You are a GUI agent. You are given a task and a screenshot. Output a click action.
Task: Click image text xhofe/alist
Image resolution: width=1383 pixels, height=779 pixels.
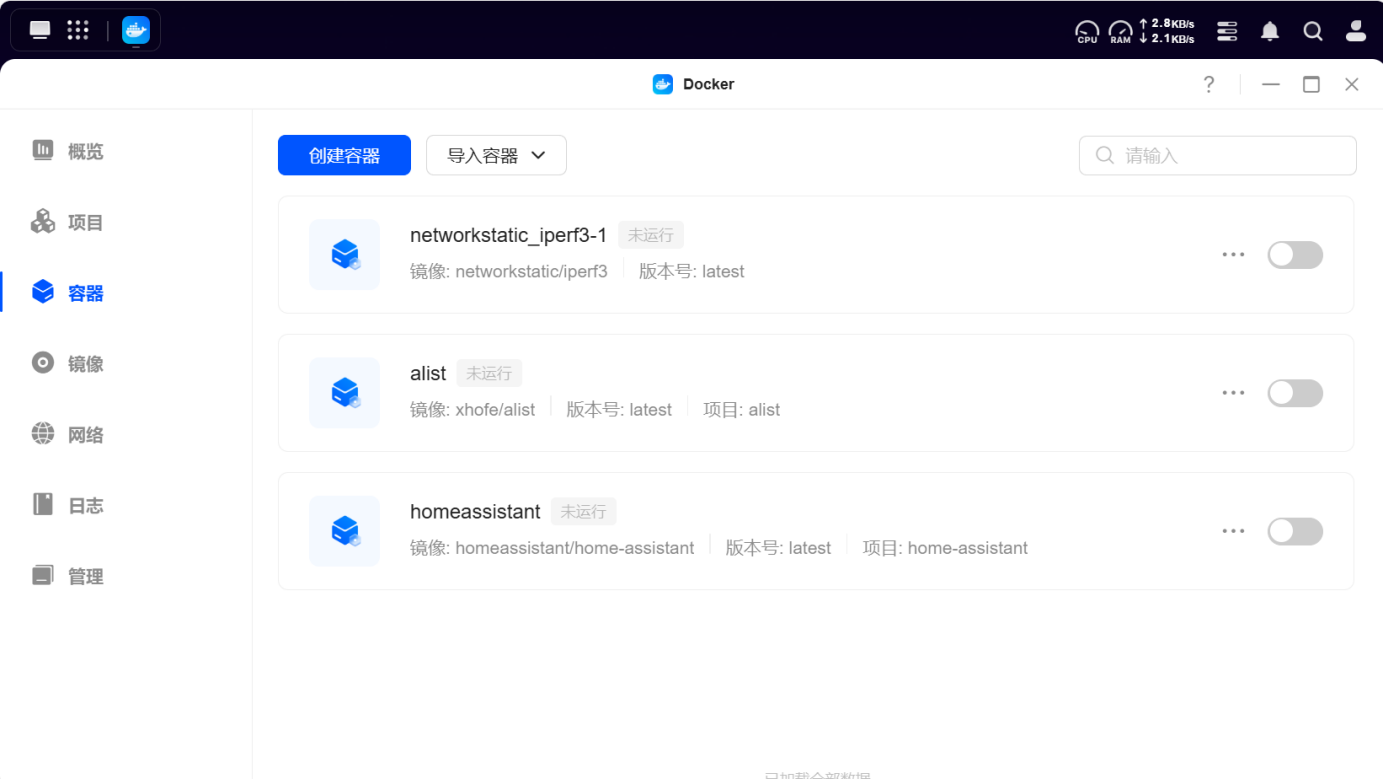click(495, 410)
